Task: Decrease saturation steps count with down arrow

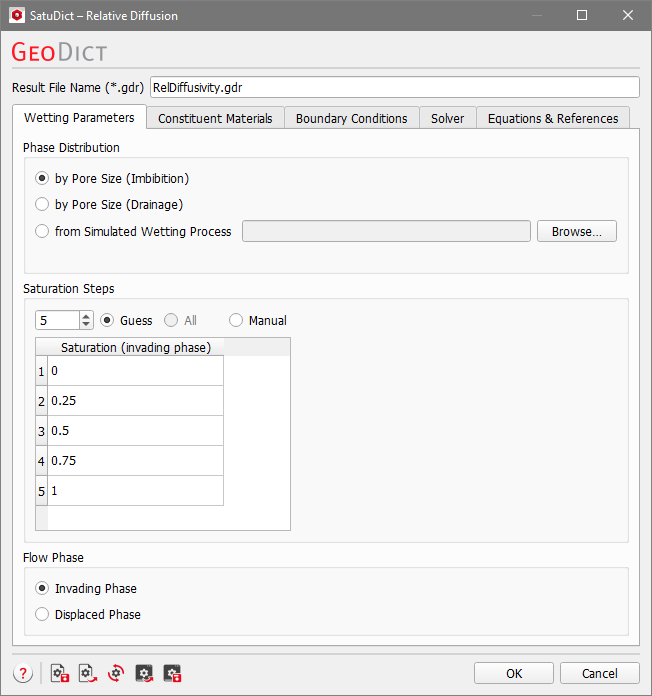Action: coord(86,324)
